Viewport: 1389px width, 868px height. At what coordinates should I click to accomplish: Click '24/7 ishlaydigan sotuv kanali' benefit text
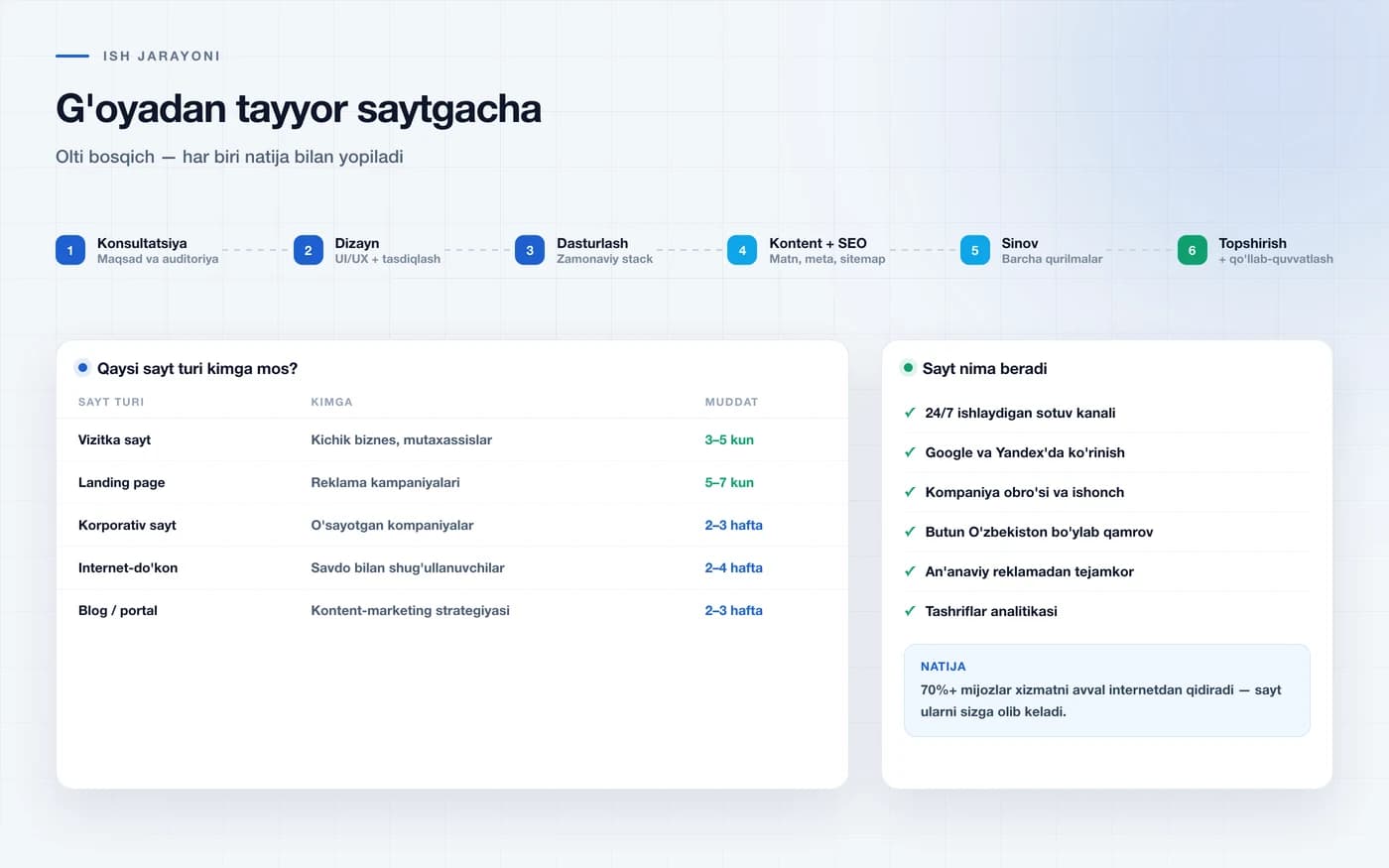[x=1020, y=413]
